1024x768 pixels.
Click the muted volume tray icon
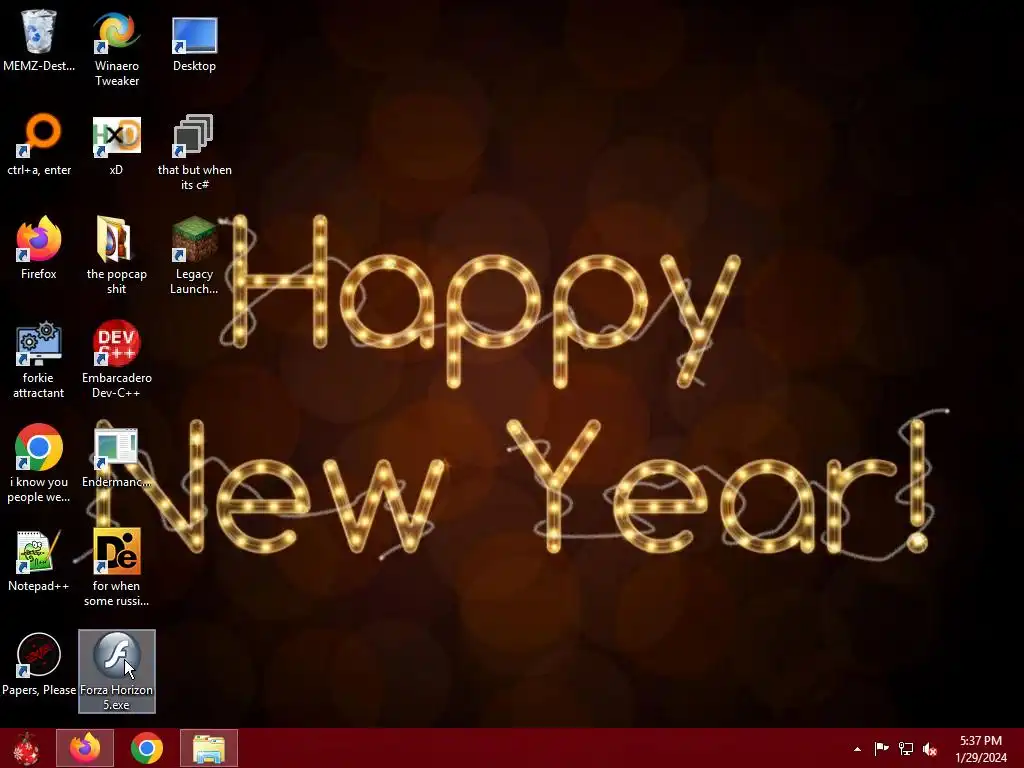(x=930, y=749)
